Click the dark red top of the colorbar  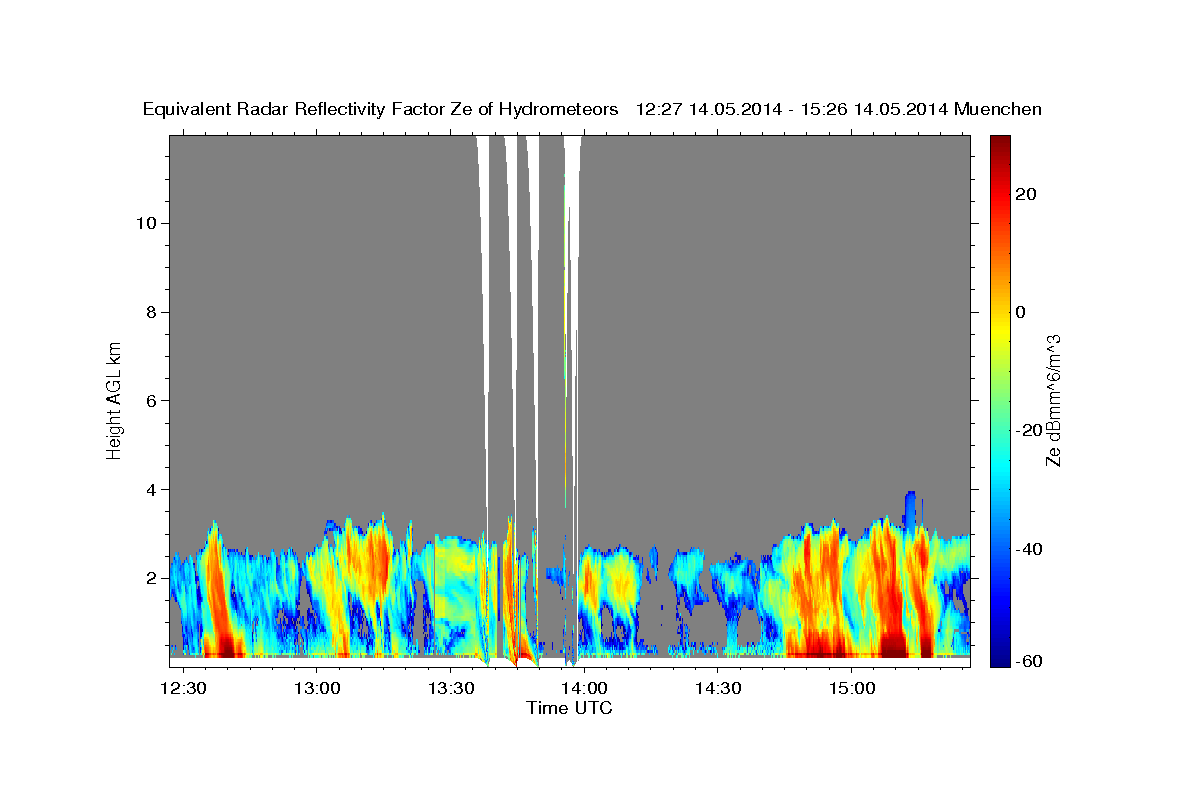click(x=1000, y=142)
